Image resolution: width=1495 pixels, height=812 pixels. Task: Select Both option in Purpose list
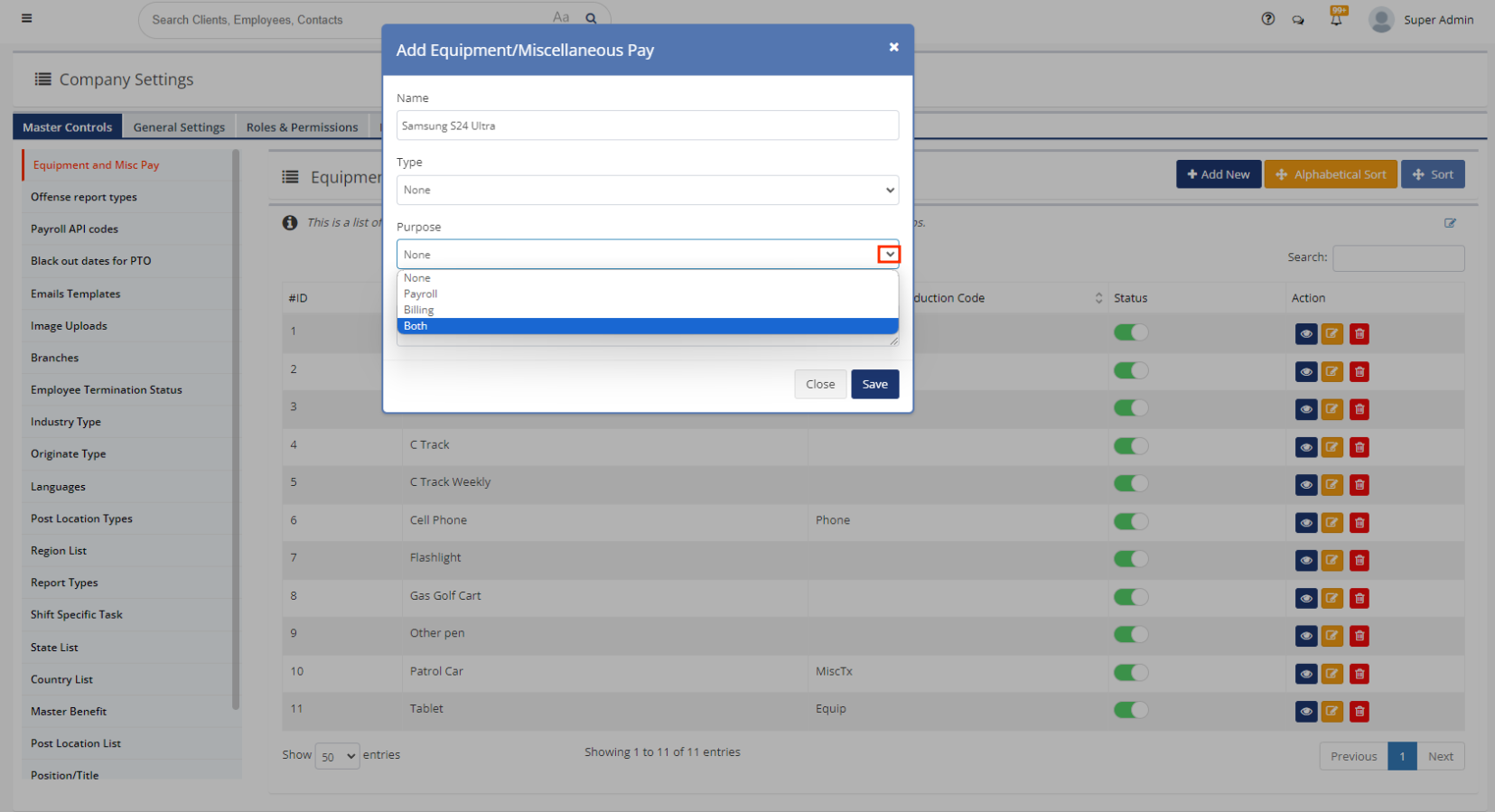647,326
